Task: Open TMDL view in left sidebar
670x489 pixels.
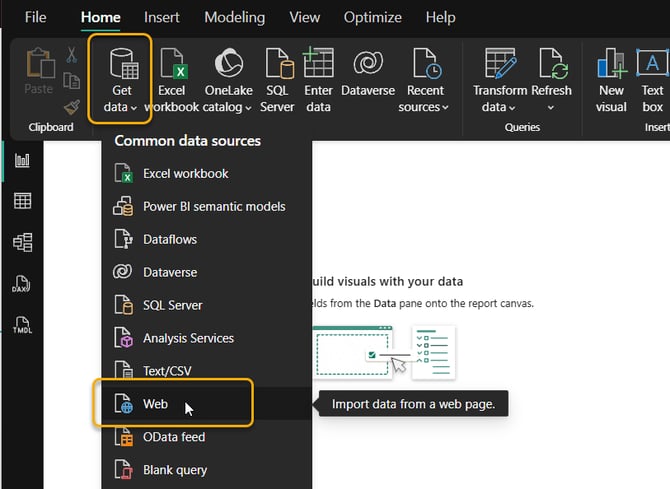Action: pos(22,325)
